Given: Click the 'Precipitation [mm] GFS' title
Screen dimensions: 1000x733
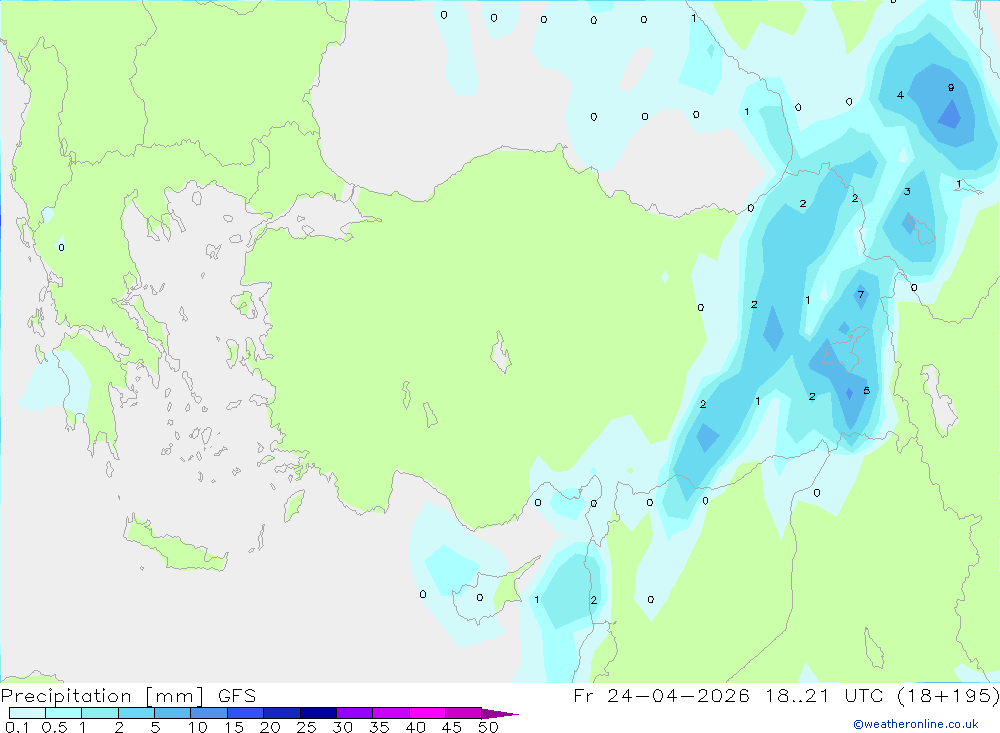Looking at the screenshot, I should coord(128,695).
